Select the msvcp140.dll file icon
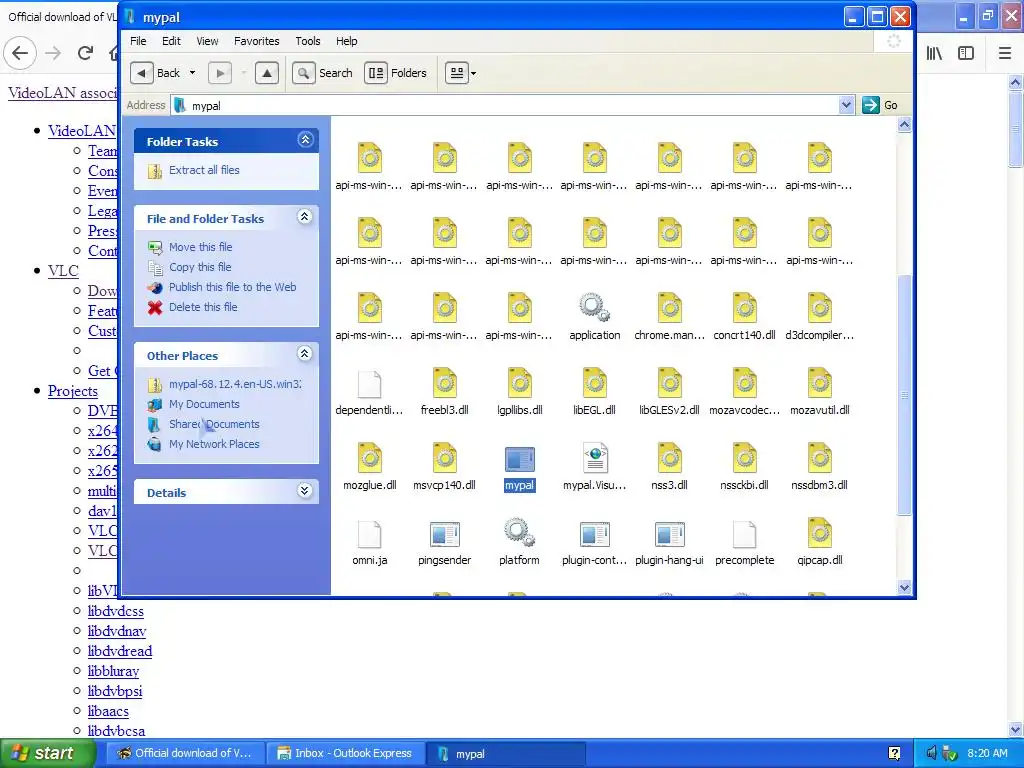Viewport: 1024px width, 768px height. (x=445, y=458)
